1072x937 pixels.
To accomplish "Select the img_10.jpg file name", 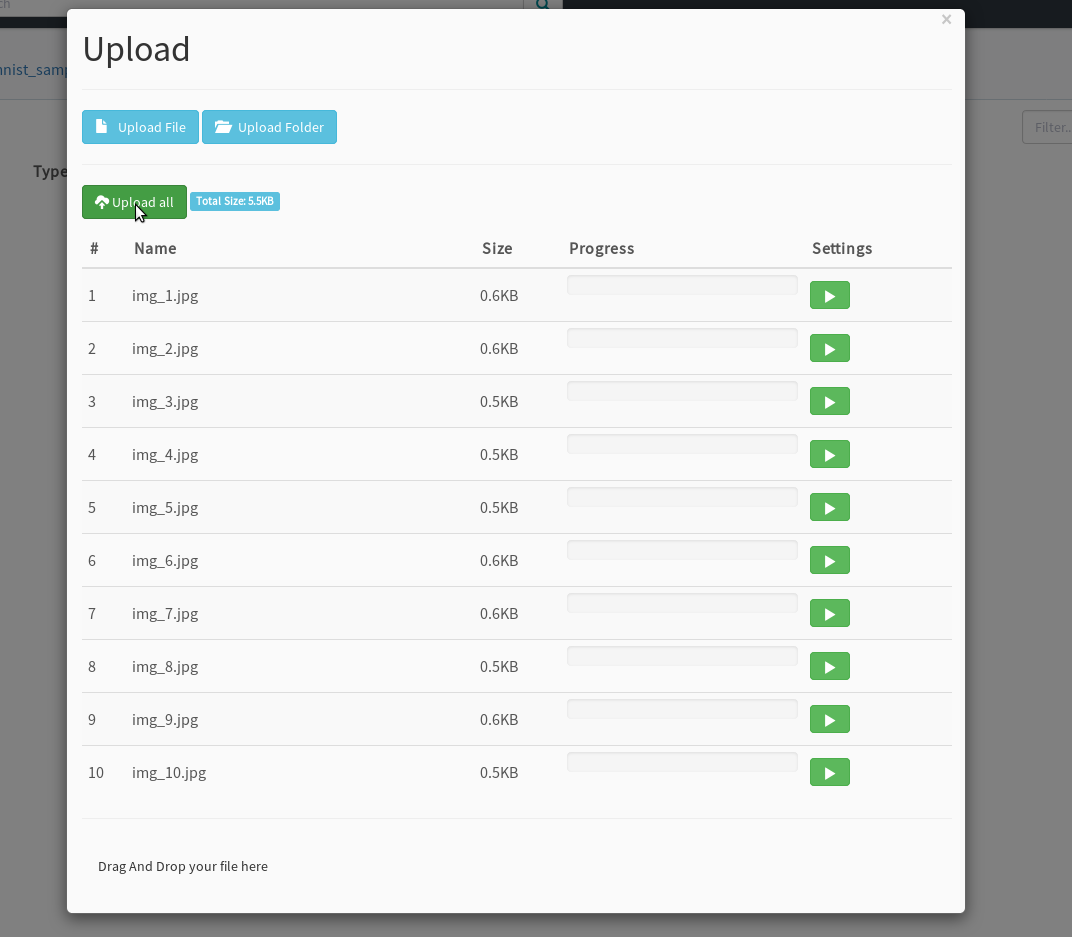I will (169, 773).
